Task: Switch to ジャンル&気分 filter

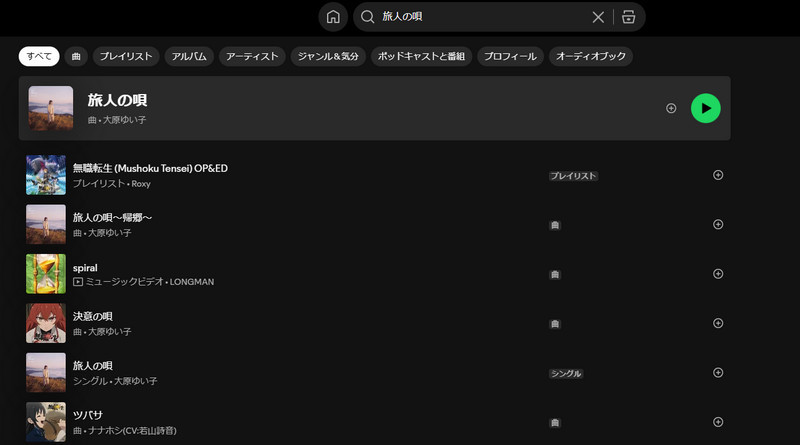Action: pos(328,56)
